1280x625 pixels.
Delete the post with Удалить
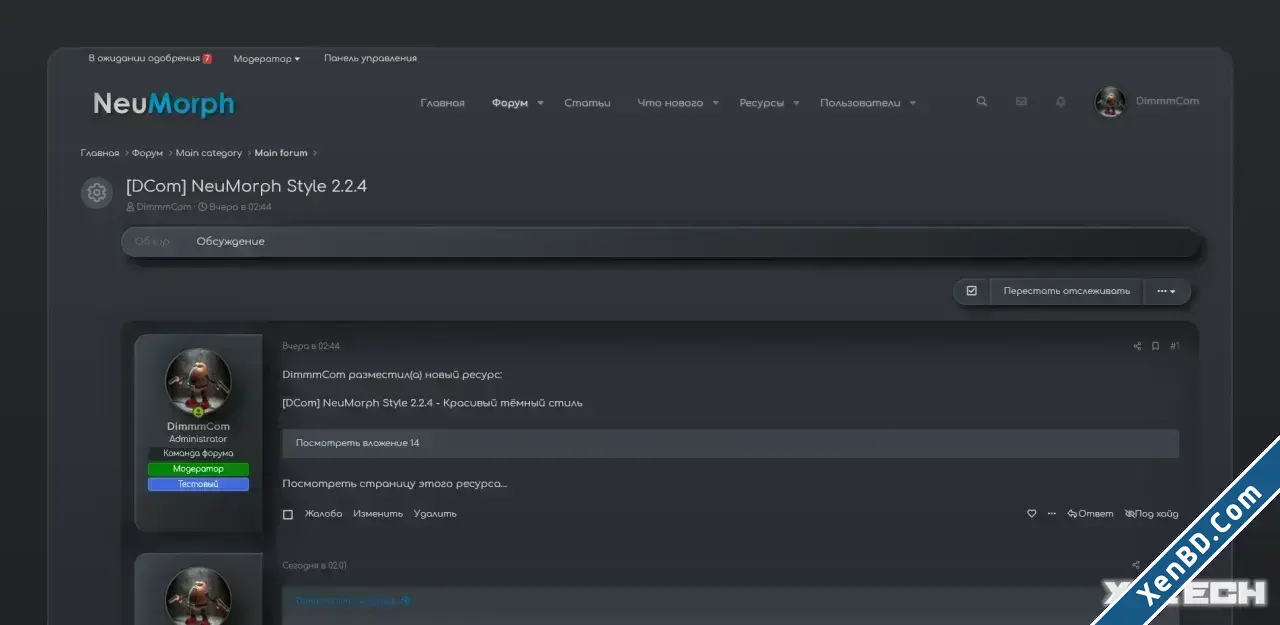[x=435, y=514]
